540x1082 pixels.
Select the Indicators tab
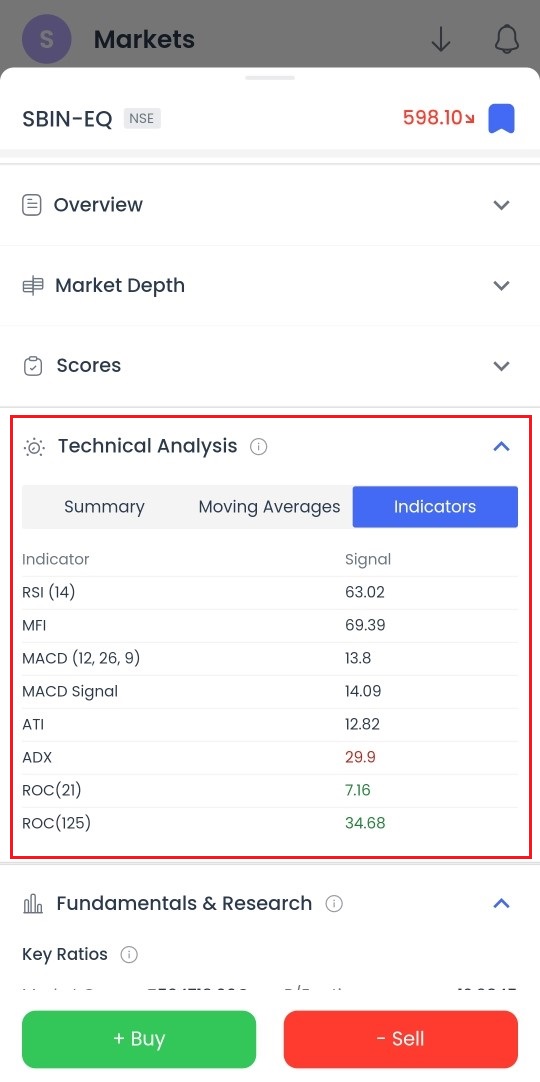point(435,506)
